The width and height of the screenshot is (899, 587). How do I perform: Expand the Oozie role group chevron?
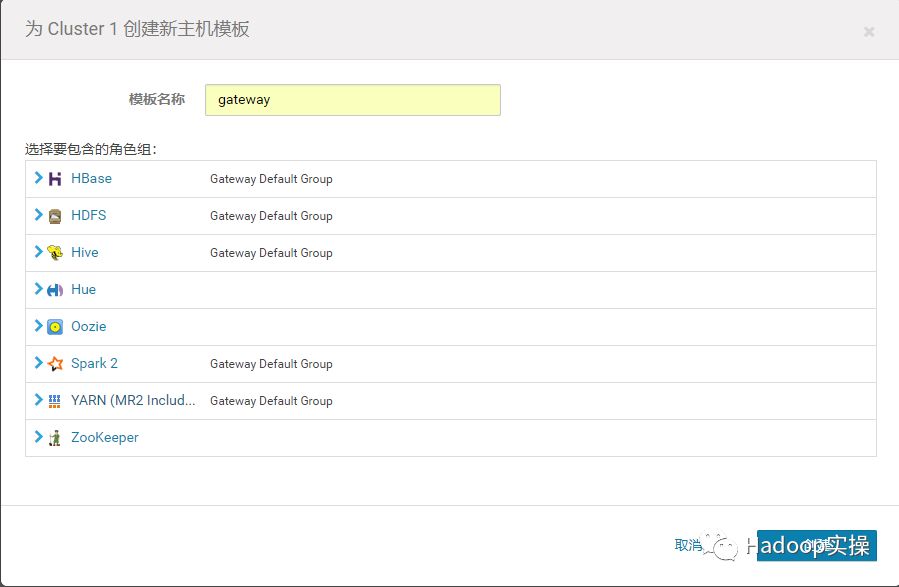click(x=39, y=326)
